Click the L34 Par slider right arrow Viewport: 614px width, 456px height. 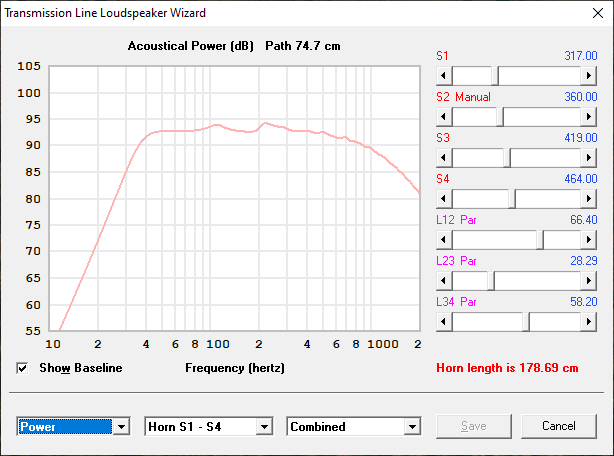coord(589,322)
